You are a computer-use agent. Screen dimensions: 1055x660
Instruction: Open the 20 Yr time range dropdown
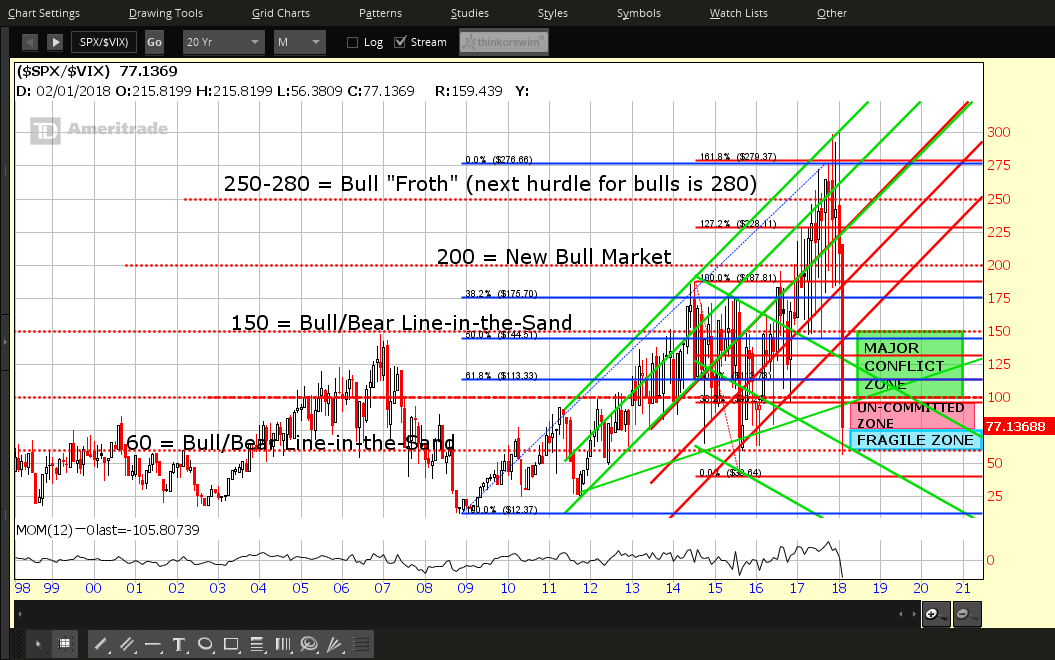(223, 42)
